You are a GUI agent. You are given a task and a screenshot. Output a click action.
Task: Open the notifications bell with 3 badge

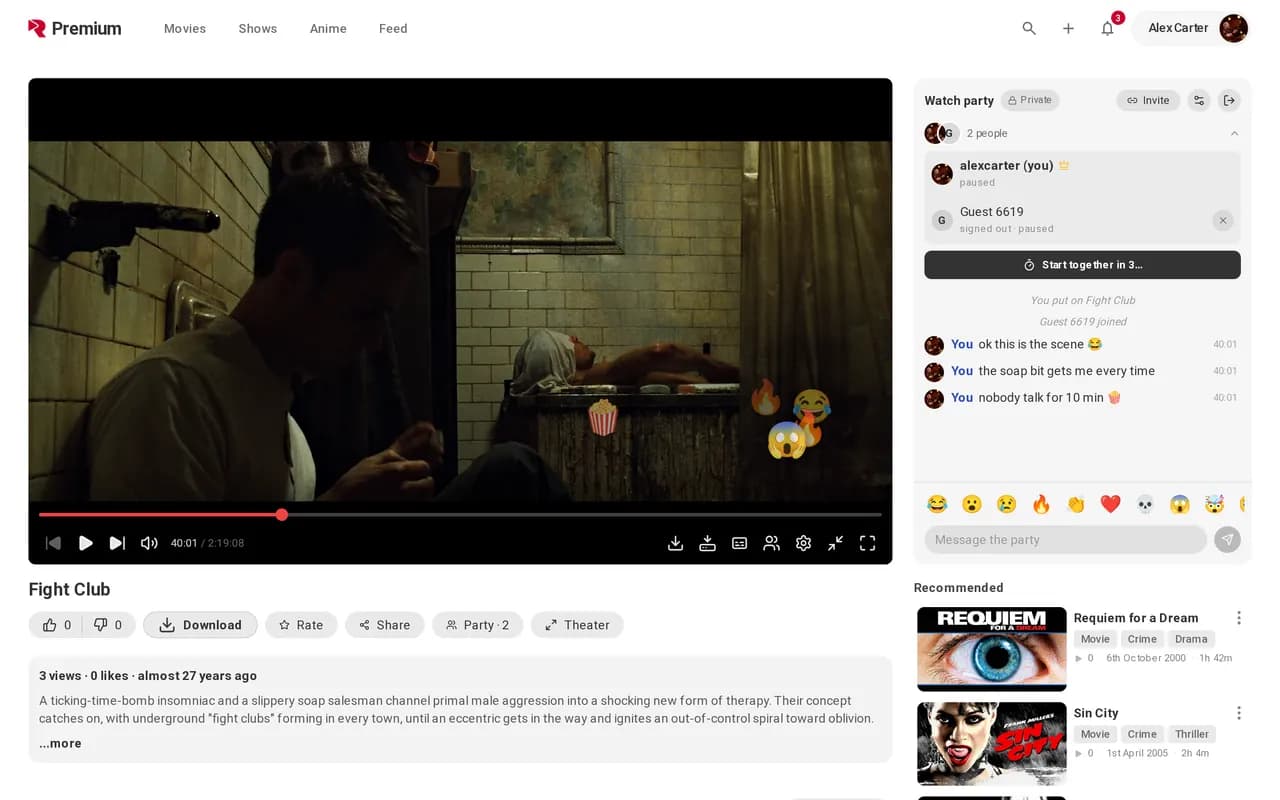[x=1108, y=28]
